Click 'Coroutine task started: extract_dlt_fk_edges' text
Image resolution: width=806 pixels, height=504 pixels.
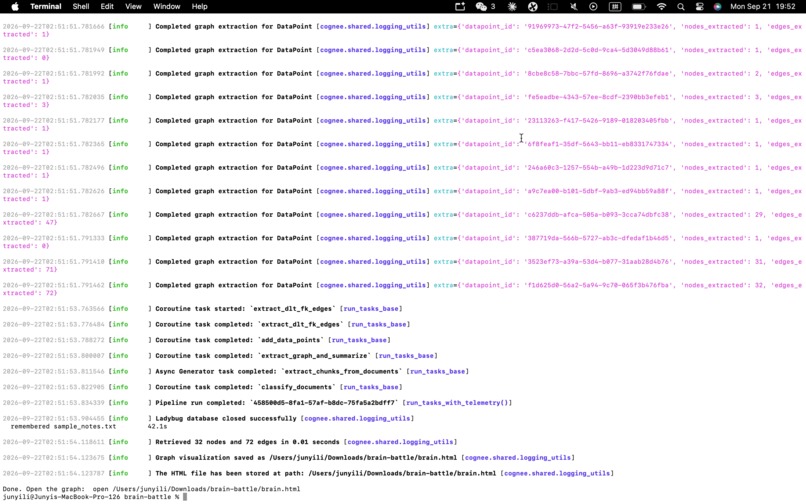coord(245,309)
